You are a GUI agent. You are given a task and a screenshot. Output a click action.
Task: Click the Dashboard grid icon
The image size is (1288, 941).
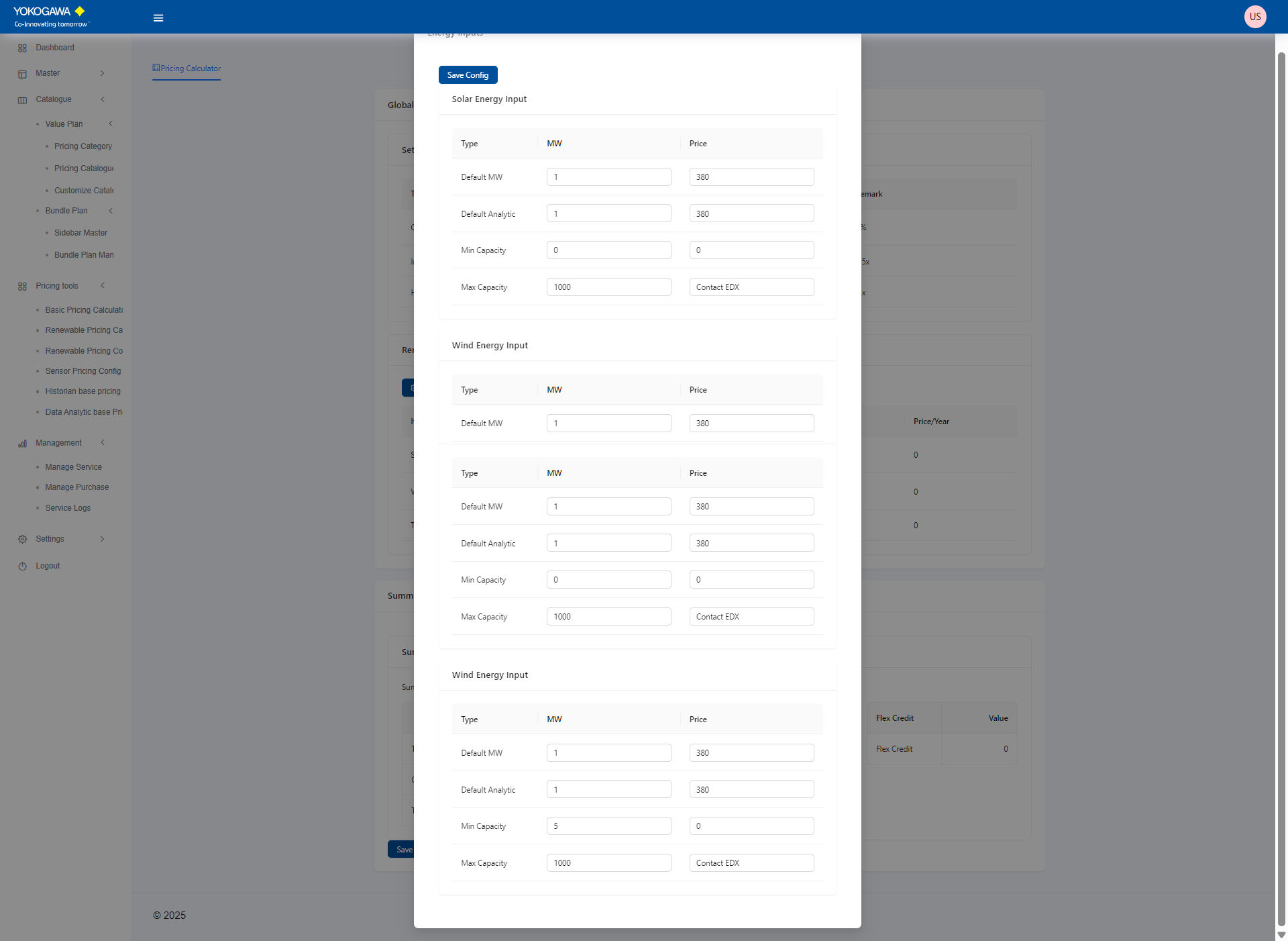pos(22,48)
